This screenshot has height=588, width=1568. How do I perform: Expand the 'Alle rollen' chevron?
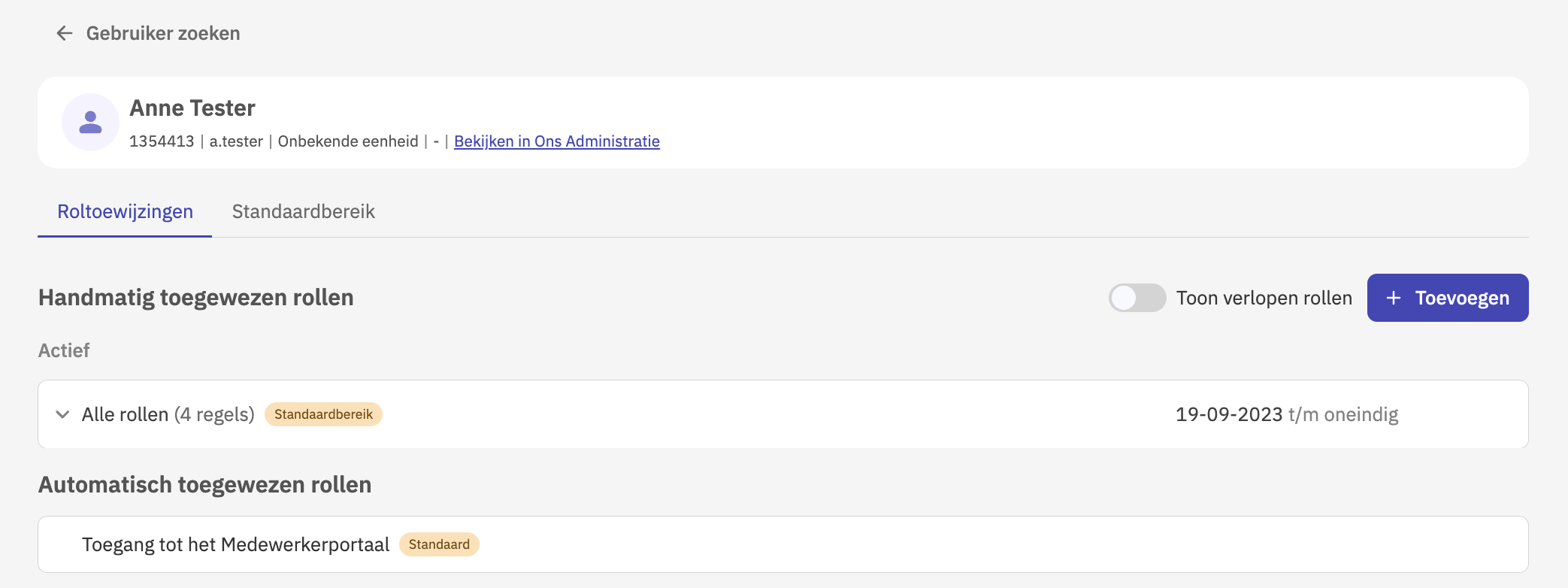(x=63, y=414)
